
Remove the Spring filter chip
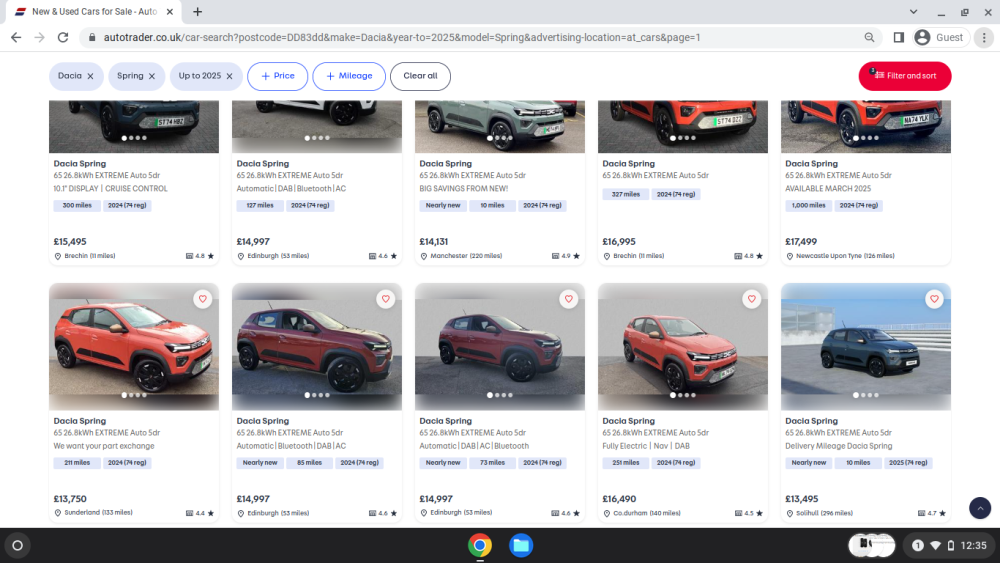coord(152,77)
